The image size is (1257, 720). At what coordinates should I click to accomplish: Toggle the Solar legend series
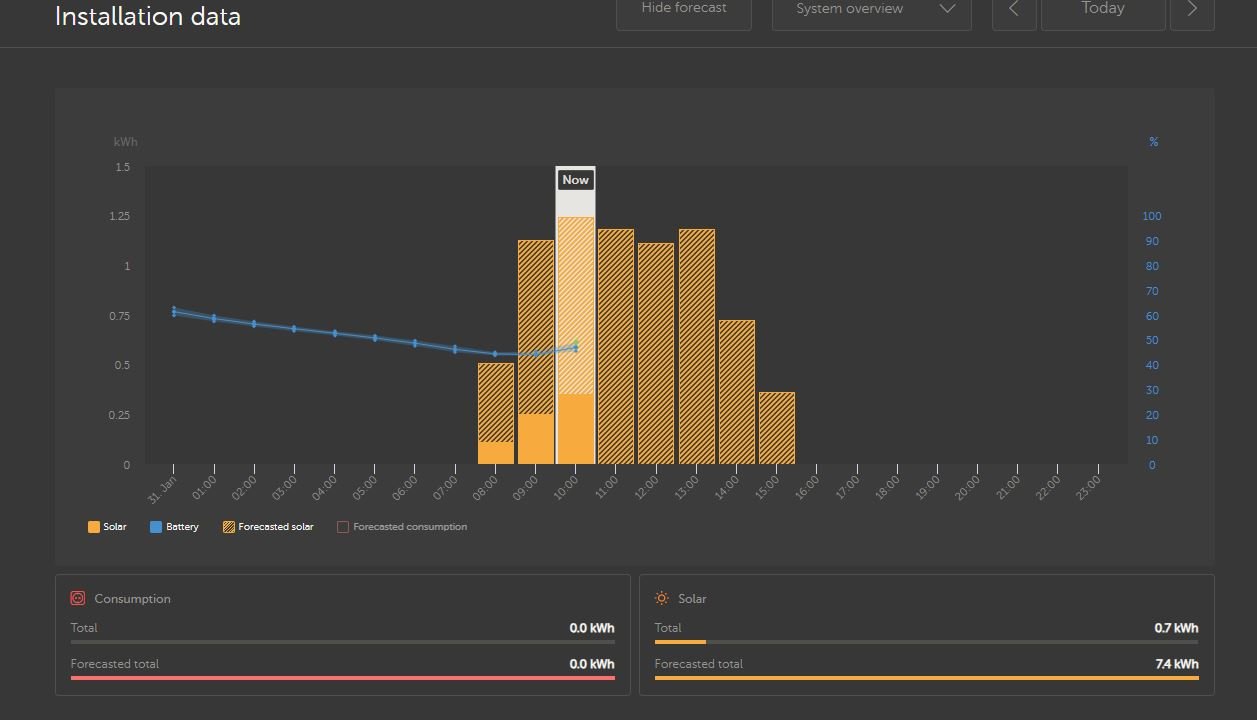pyautogui.click(x=107, y=527)
